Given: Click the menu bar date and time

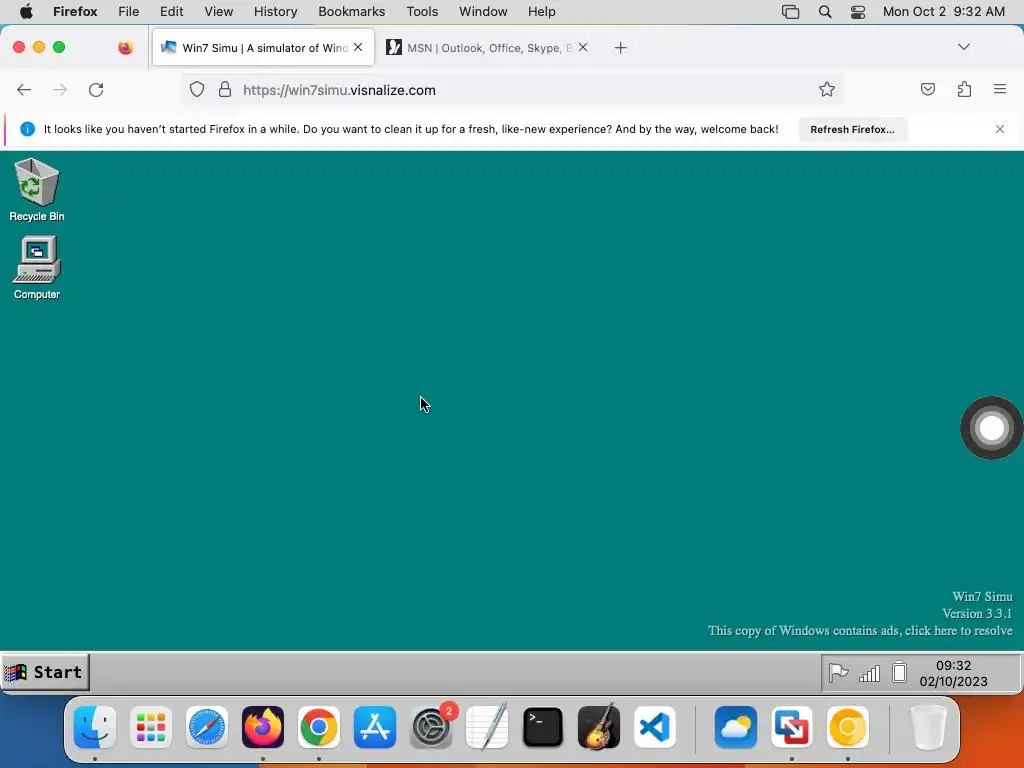Looking at the screenshot, I should 944,12.
